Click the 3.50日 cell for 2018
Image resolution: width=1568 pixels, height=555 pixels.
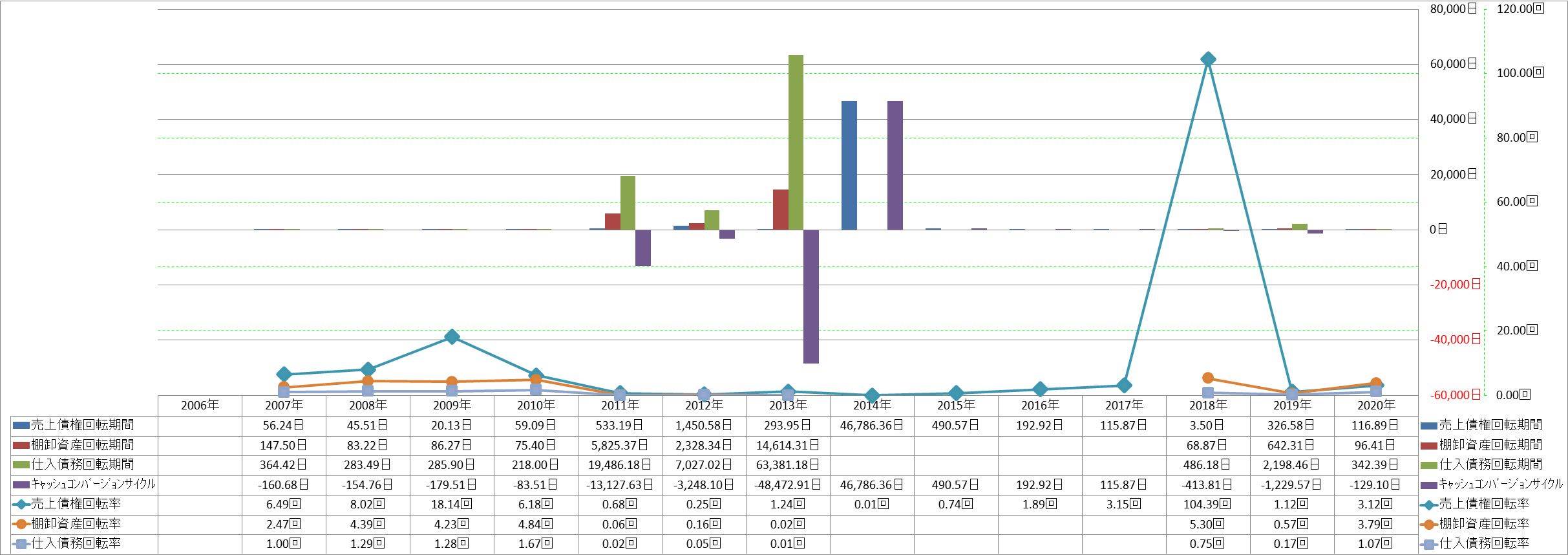click(x=1208, y=426)
